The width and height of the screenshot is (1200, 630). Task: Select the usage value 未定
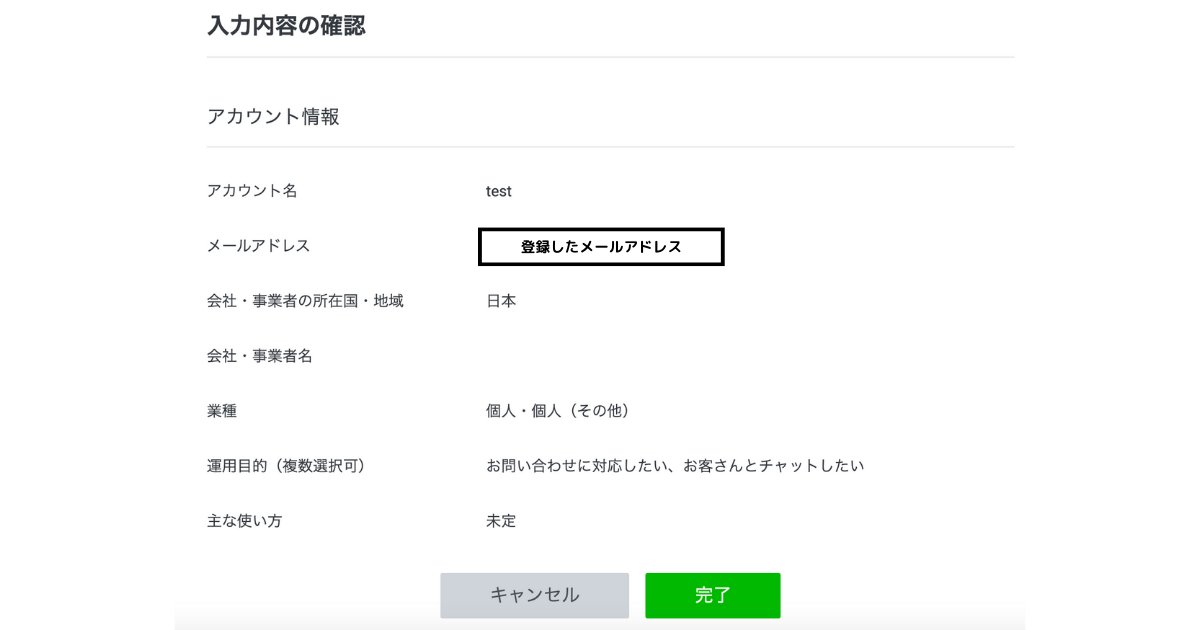500,520
